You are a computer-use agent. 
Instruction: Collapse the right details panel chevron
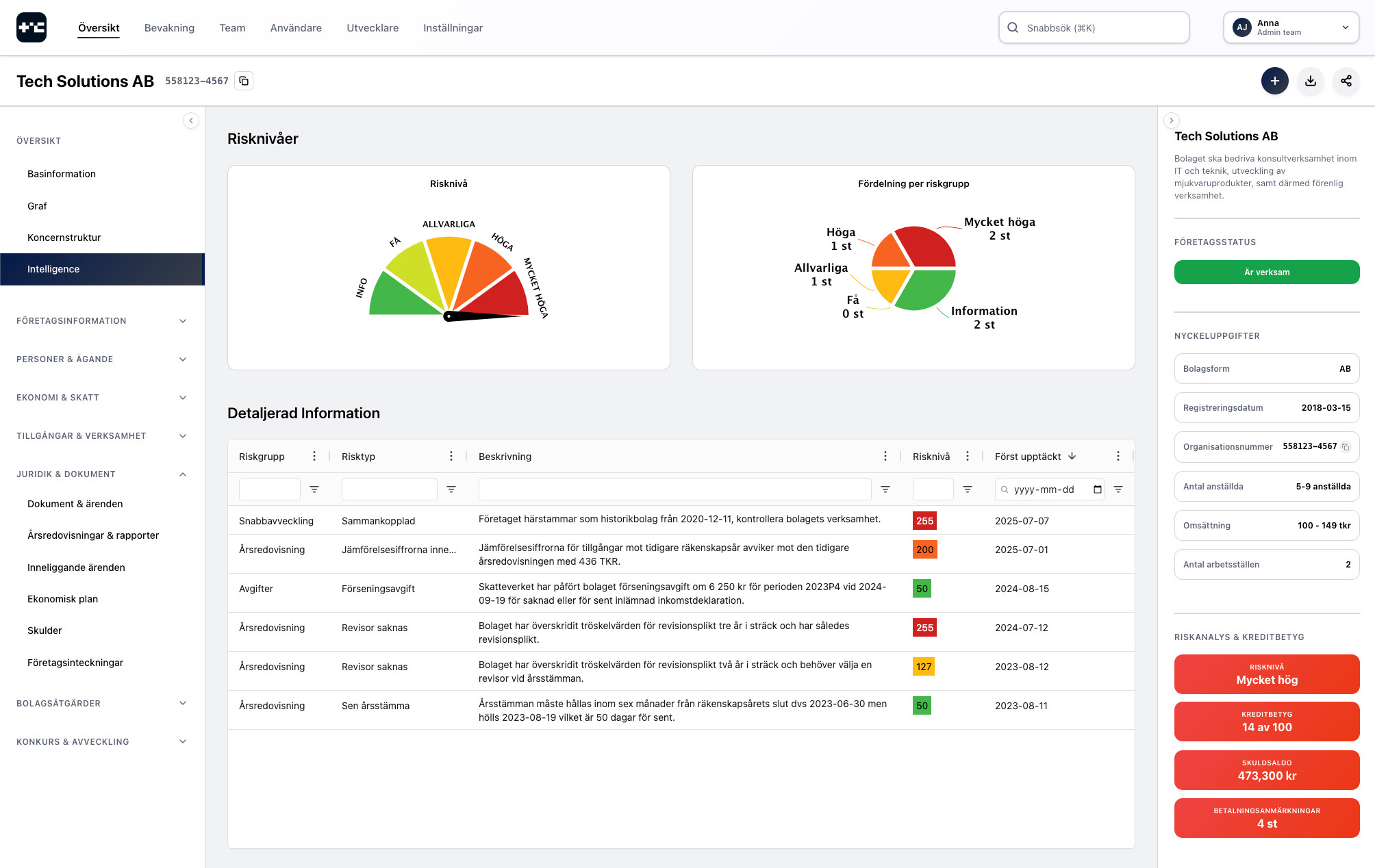coord(1172,120)
